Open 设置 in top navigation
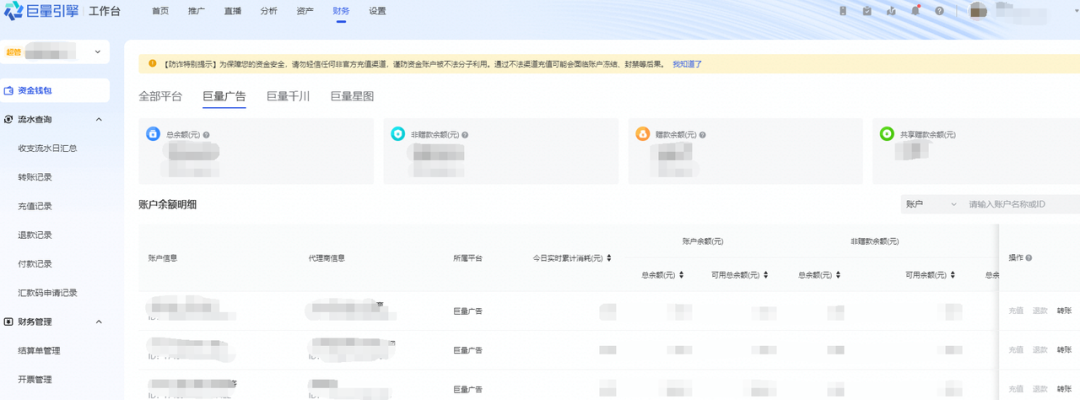 (377, 11)
